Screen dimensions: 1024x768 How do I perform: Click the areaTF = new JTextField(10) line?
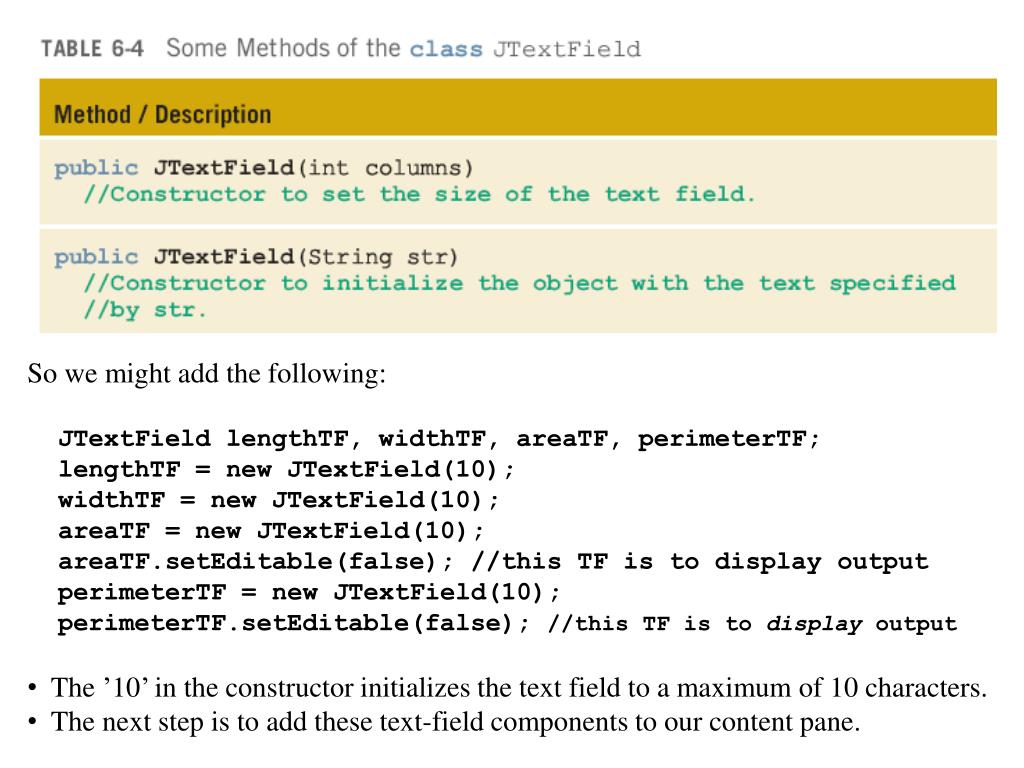(271, 530)
